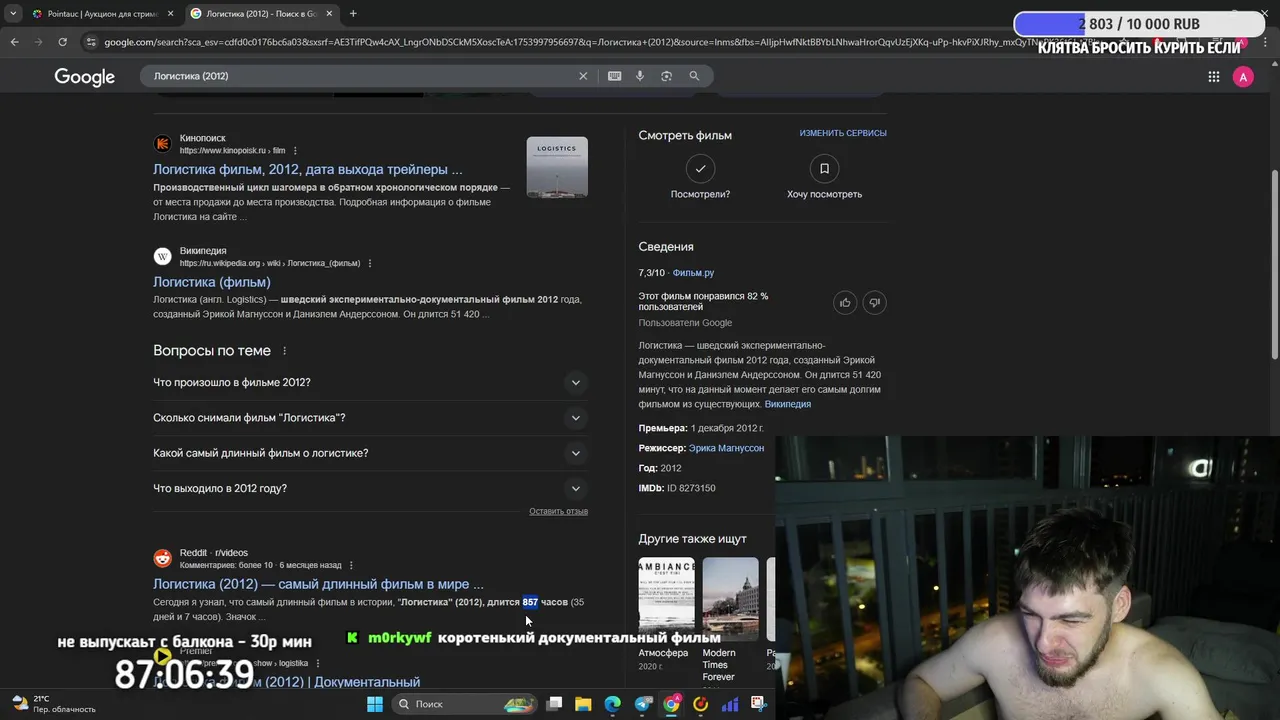
Task: Open the on-screen keyboard input tool
Action: [614, 76]
